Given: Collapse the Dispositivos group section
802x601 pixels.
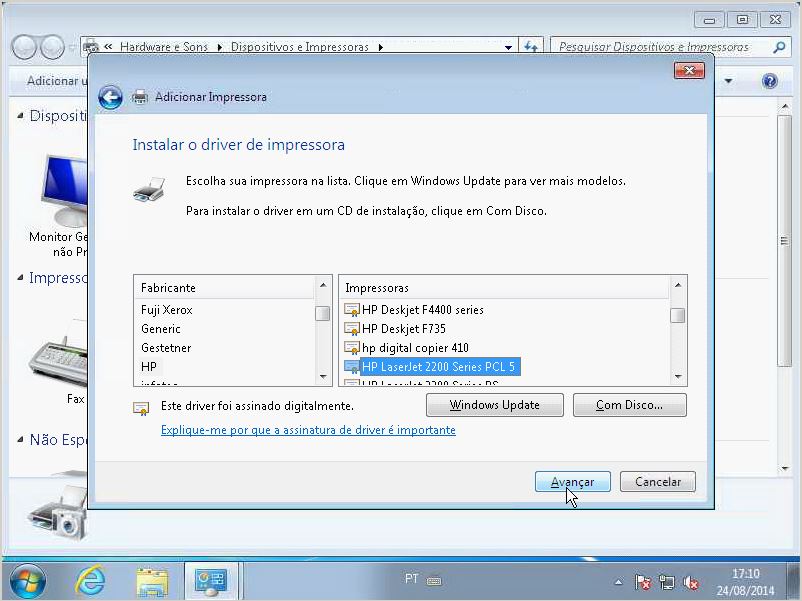Looking at the screenshot, I should (21, 115).
